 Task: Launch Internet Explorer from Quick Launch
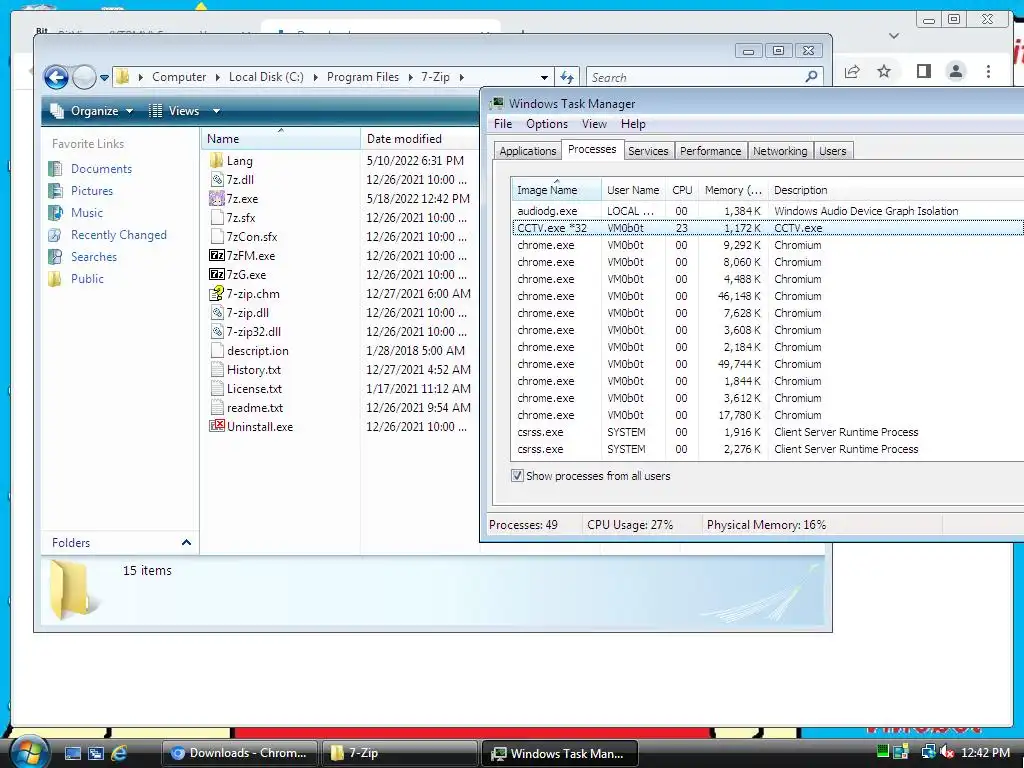[119, 753]
